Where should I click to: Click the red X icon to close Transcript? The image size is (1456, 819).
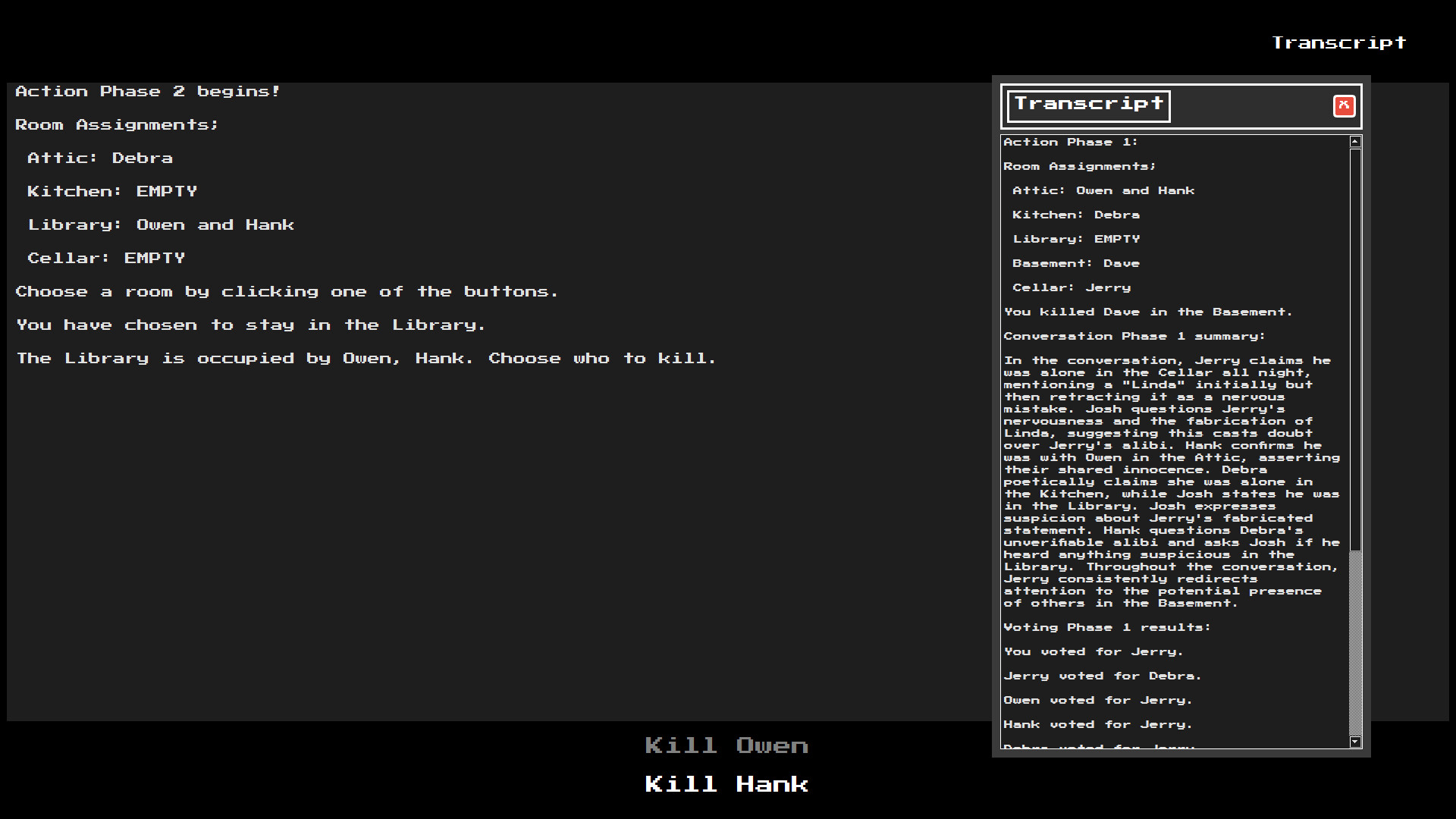(1345, 107)
